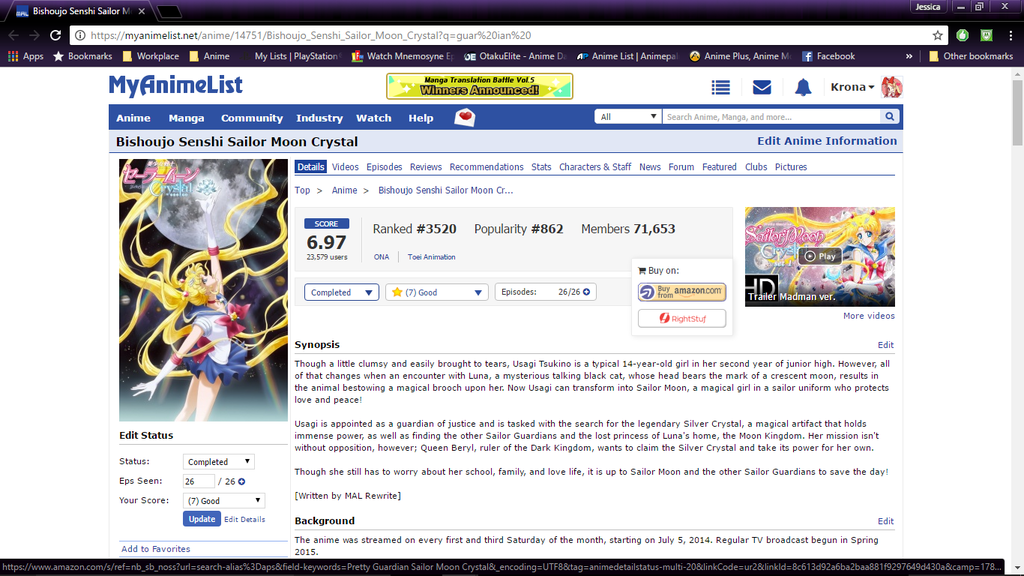Click the Manga Translation Battle banner
The width and height of the screenshot is (1024, 576).
click(479, 86)
